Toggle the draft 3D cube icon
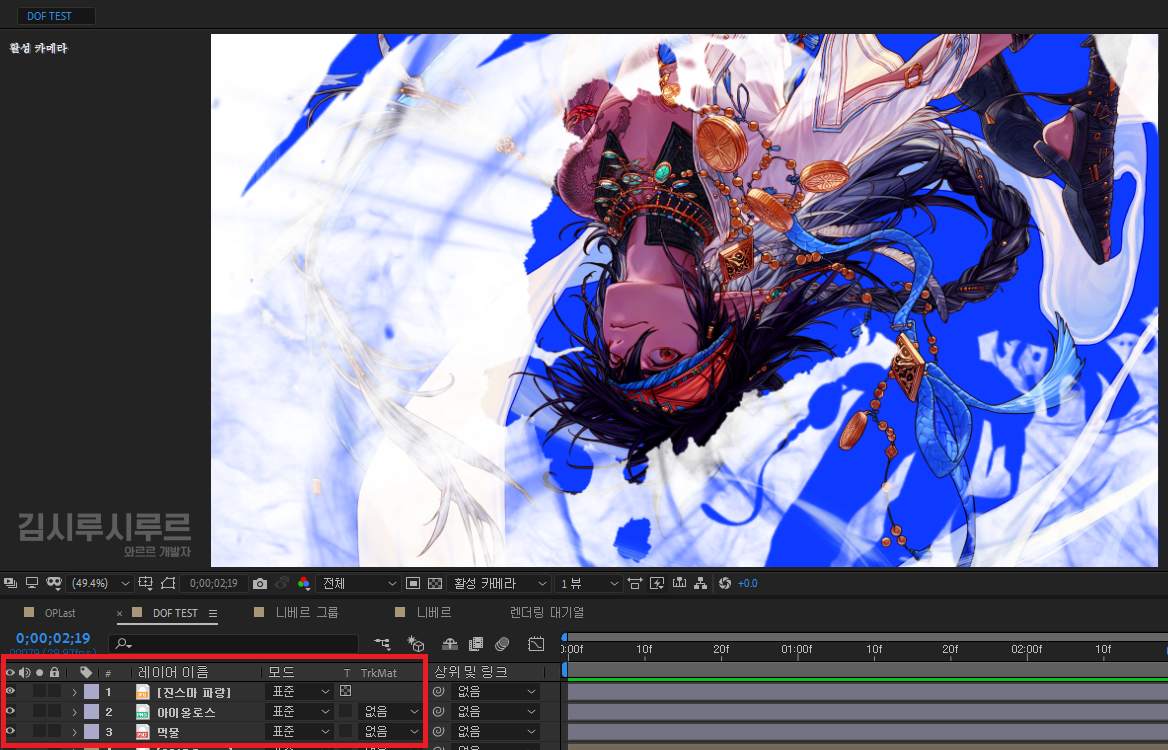Screen dimensions: 1168x750 point(416,643)
